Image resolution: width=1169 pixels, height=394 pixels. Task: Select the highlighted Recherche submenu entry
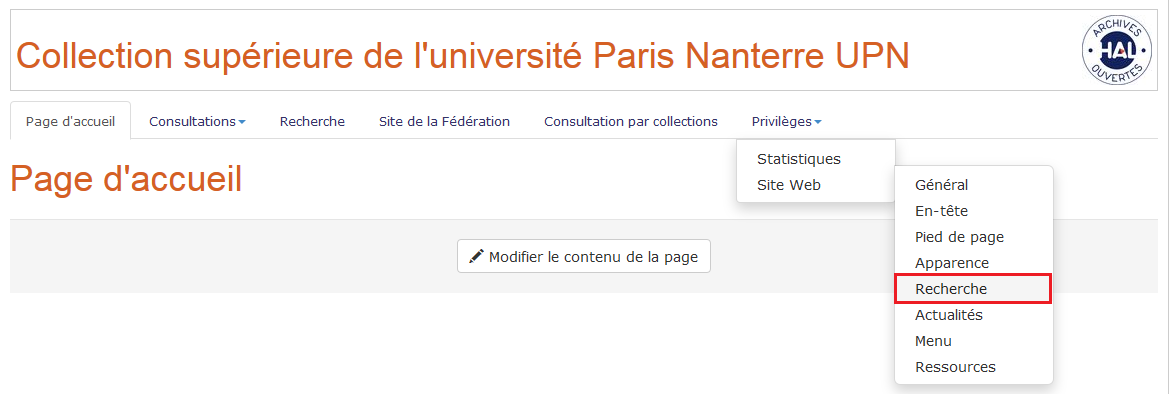pos(973,289)
